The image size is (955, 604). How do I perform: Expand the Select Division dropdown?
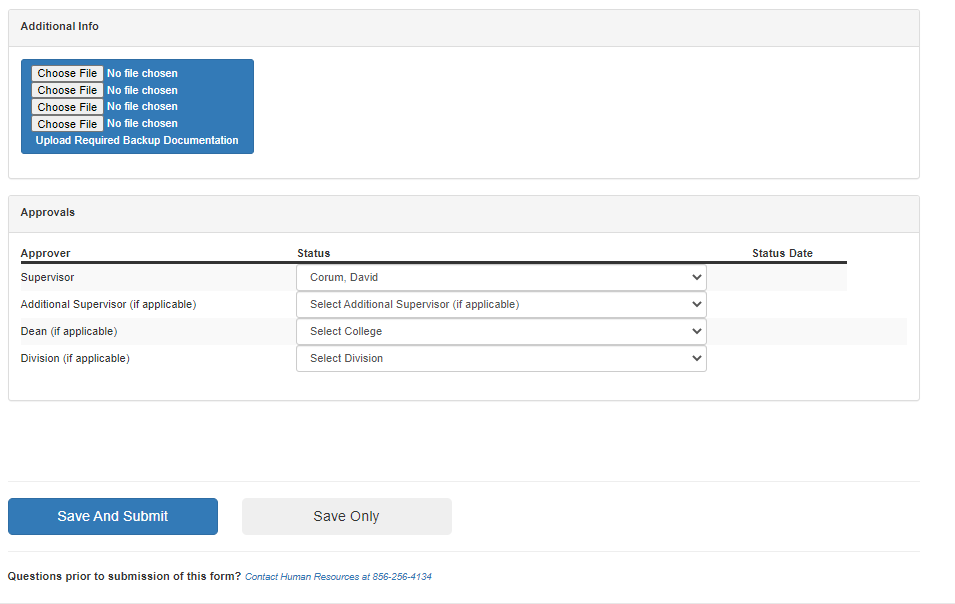pyautogui.click(x=501, y=359)
